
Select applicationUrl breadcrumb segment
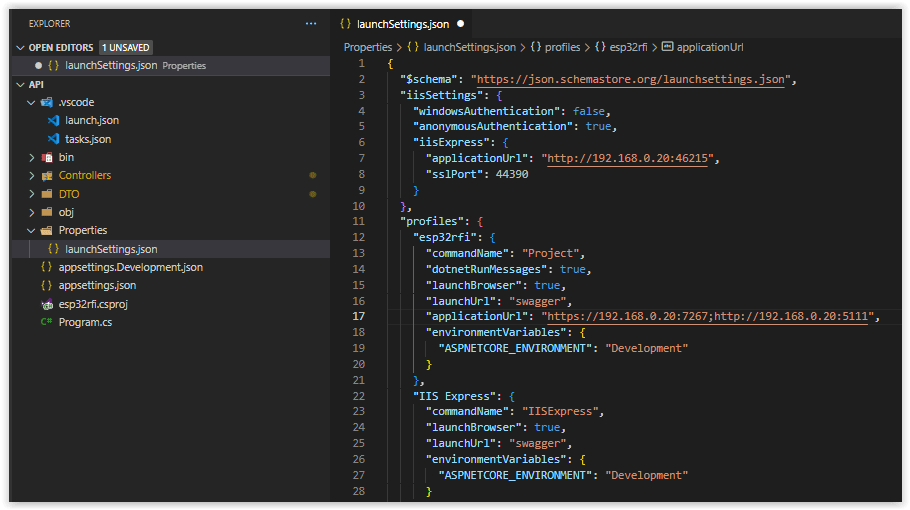709,47
